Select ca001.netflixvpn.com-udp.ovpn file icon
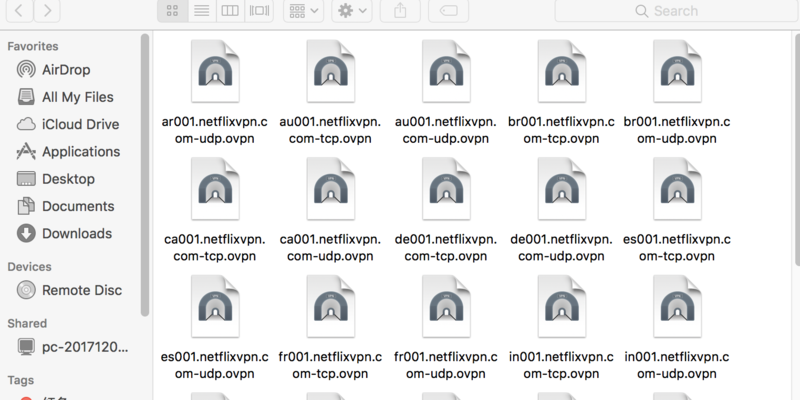Viewport: 800px width, 400px height. tap(331, 189)
